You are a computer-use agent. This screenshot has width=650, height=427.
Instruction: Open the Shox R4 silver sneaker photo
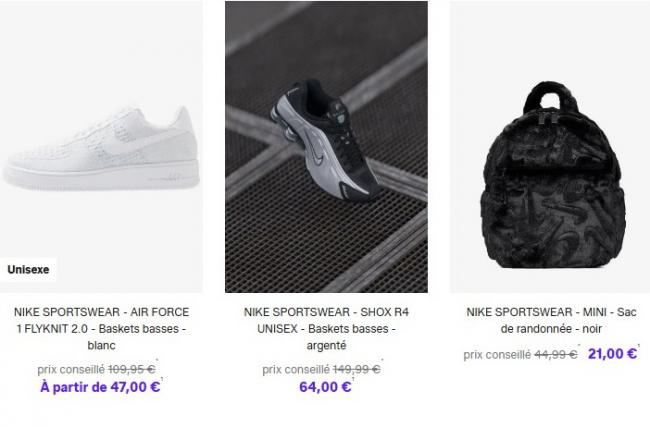click(x=327, y=147)
